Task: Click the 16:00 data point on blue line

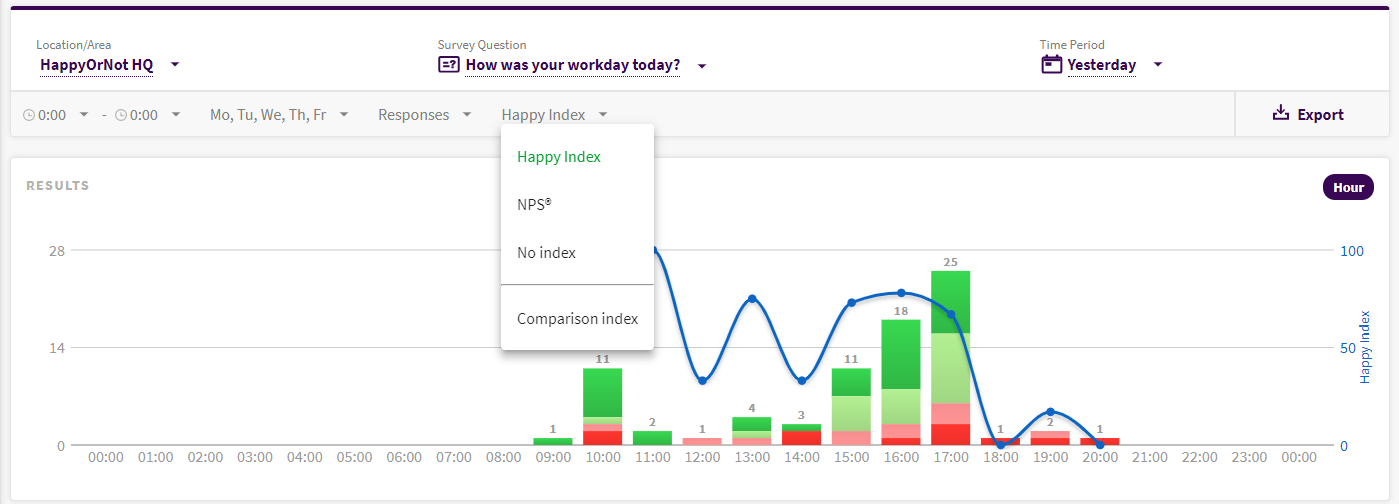Action: 901,293
